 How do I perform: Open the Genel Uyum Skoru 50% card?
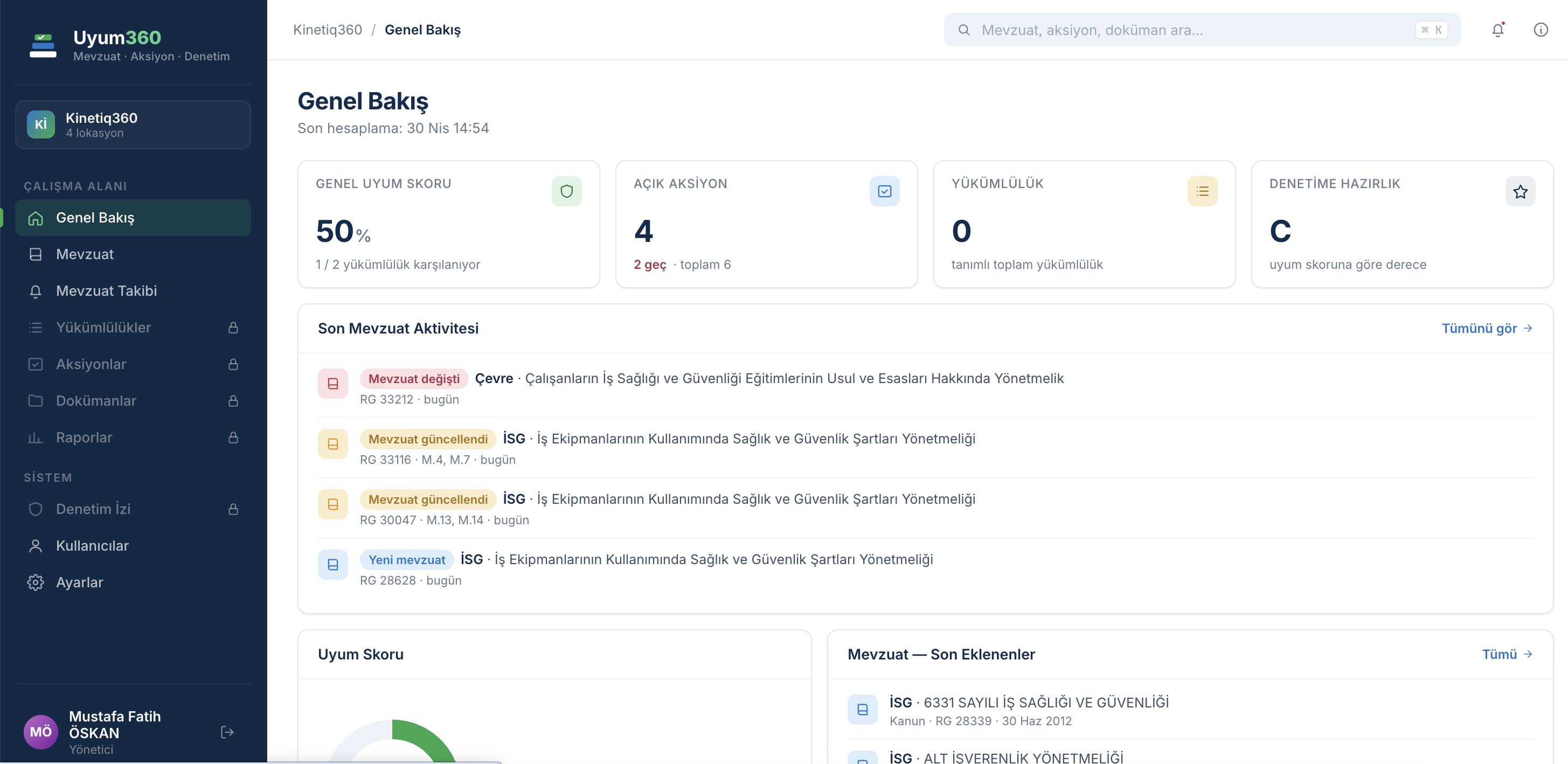[x=449, y=224]
